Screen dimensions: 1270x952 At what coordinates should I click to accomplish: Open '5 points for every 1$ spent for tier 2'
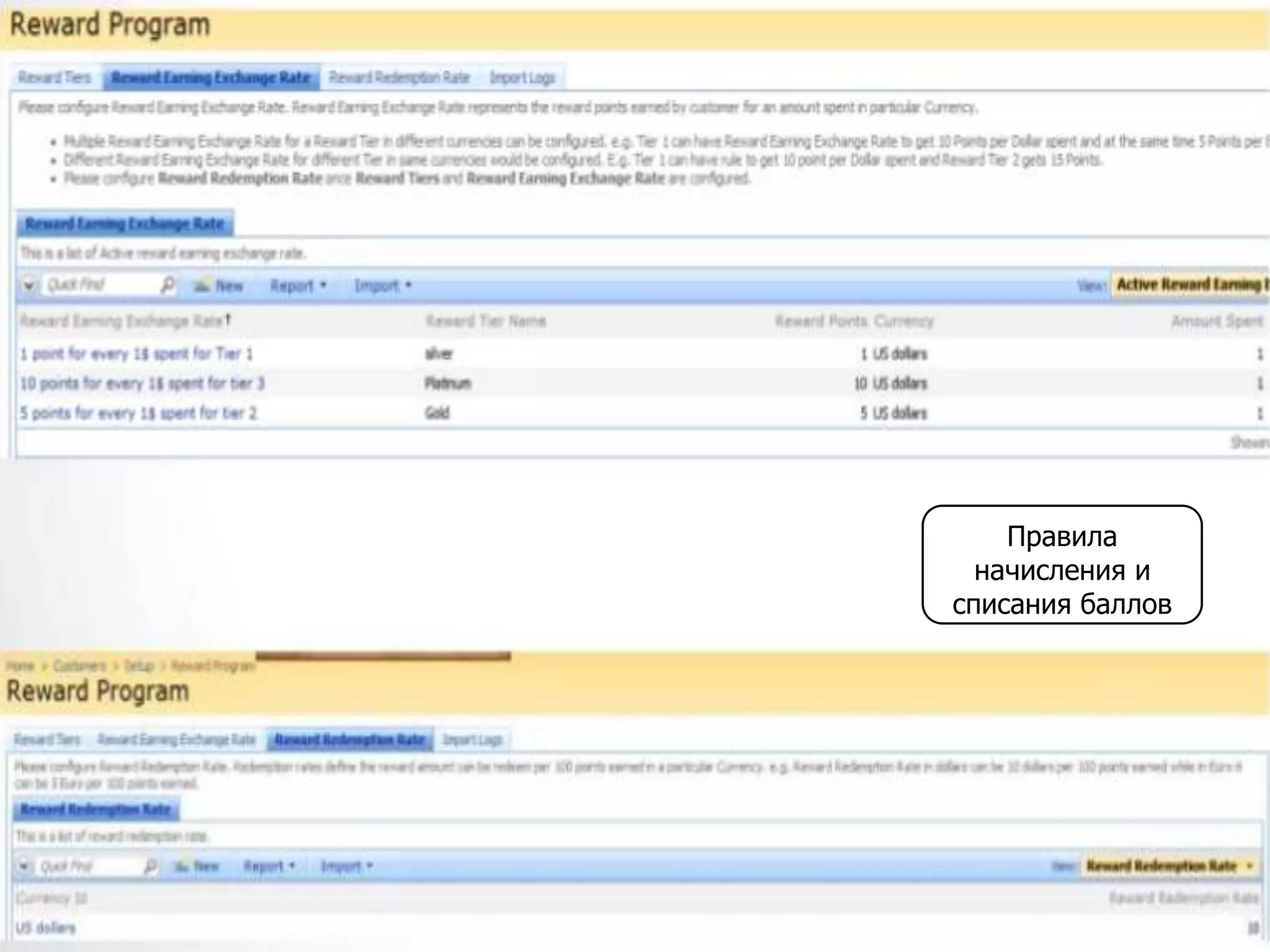(138, 413)
